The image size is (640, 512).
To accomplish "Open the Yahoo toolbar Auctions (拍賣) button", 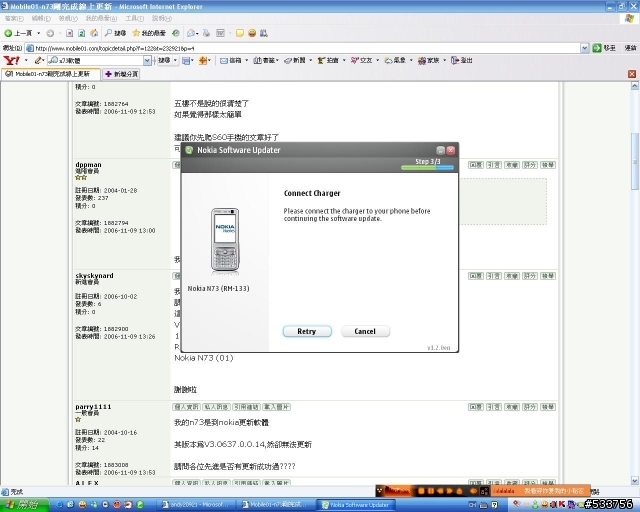I will [x=329, y=60].
